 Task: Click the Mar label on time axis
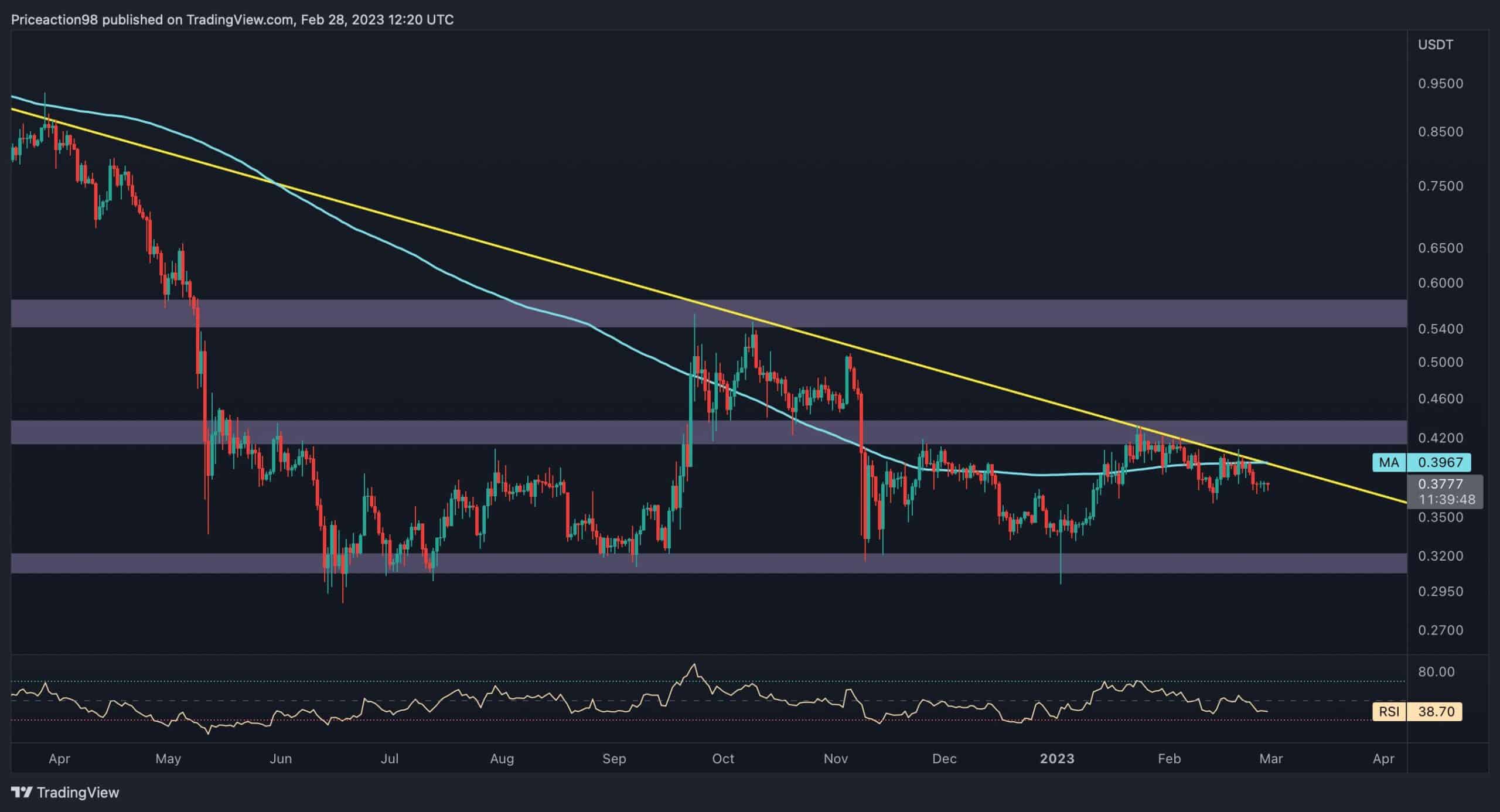[x=1271, y=759]
